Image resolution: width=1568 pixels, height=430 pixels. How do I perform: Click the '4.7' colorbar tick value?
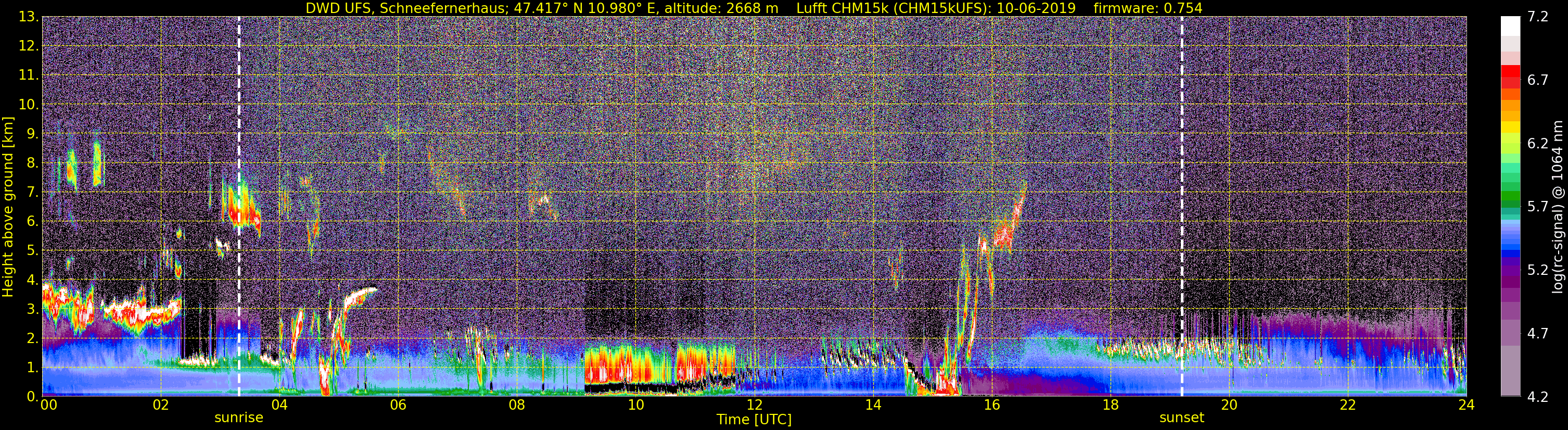click(x=1537, y=333)
